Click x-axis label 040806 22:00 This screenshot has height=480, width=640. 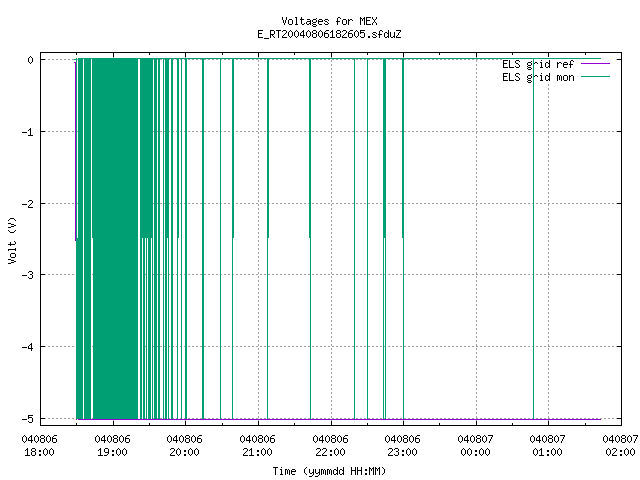coord(330,446)
